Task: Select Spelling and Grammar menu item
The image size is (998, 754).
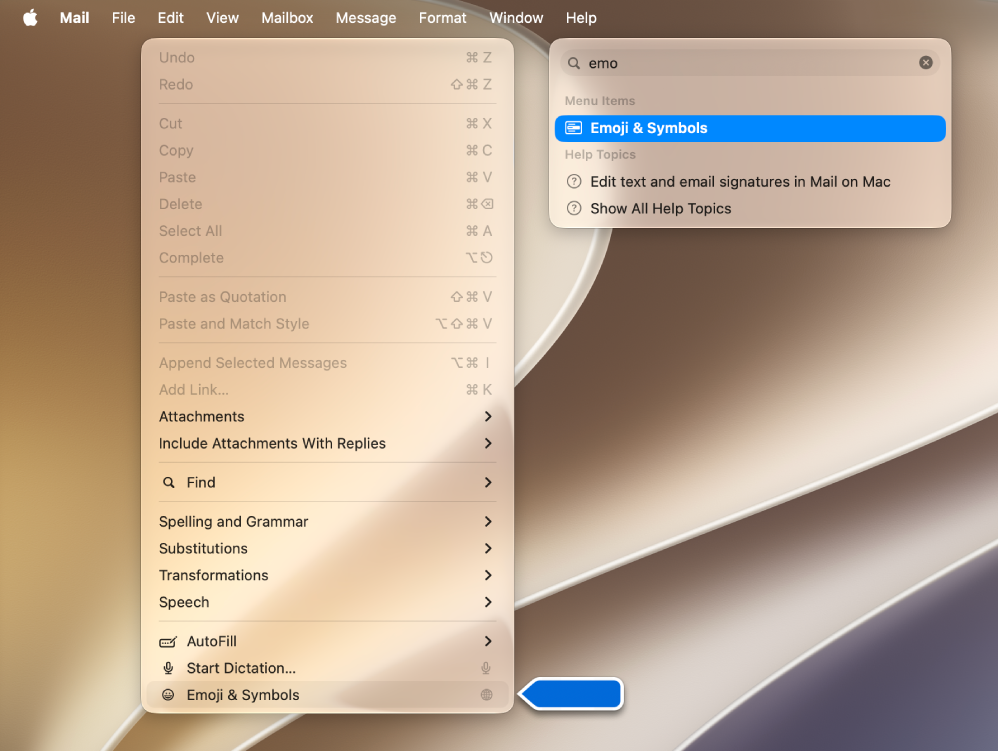Action: point(327,521)
